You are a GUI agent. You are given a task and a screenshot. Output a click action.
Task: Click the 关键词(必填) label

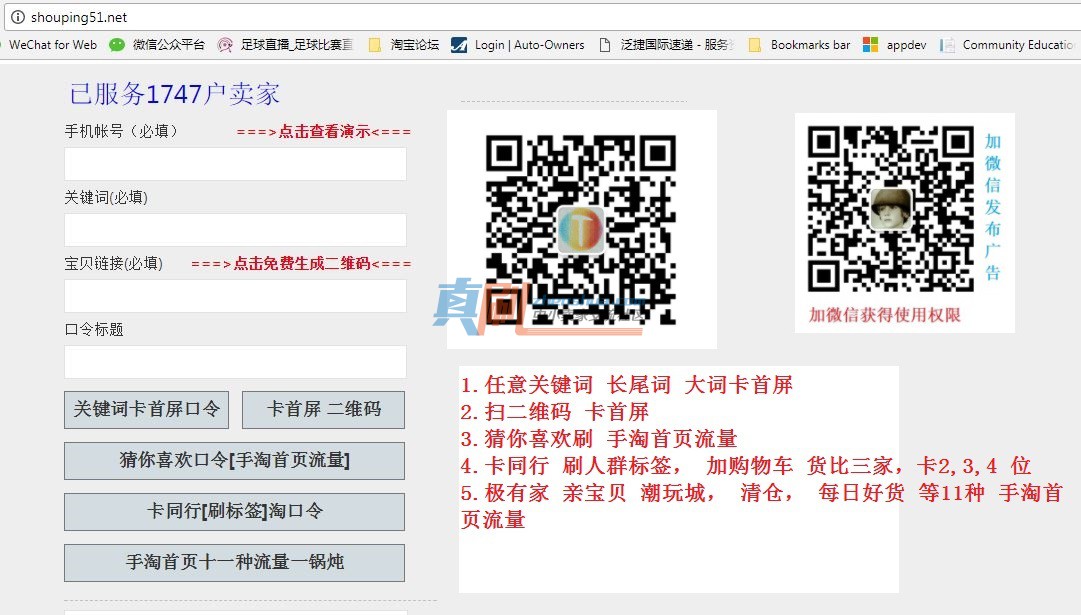[x=106, y=197]
